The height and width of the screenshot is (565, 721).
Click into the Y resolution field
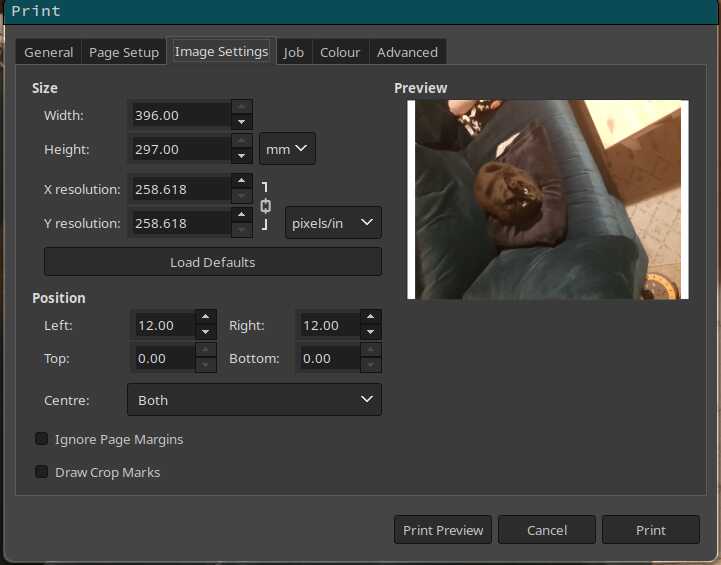click(x=180, y=223)
